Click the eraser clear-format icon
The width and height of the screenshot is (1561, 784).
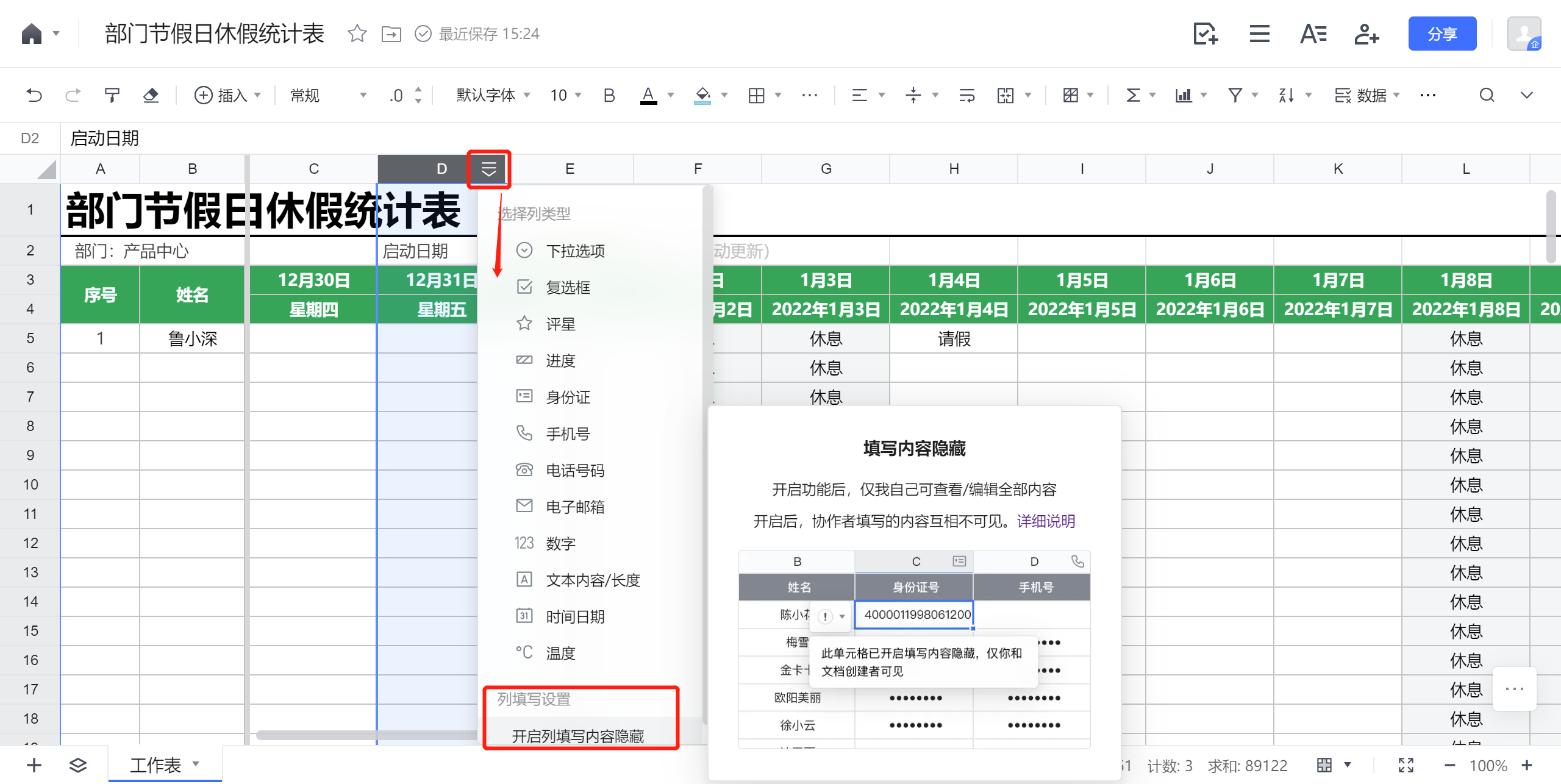(151, 95)
